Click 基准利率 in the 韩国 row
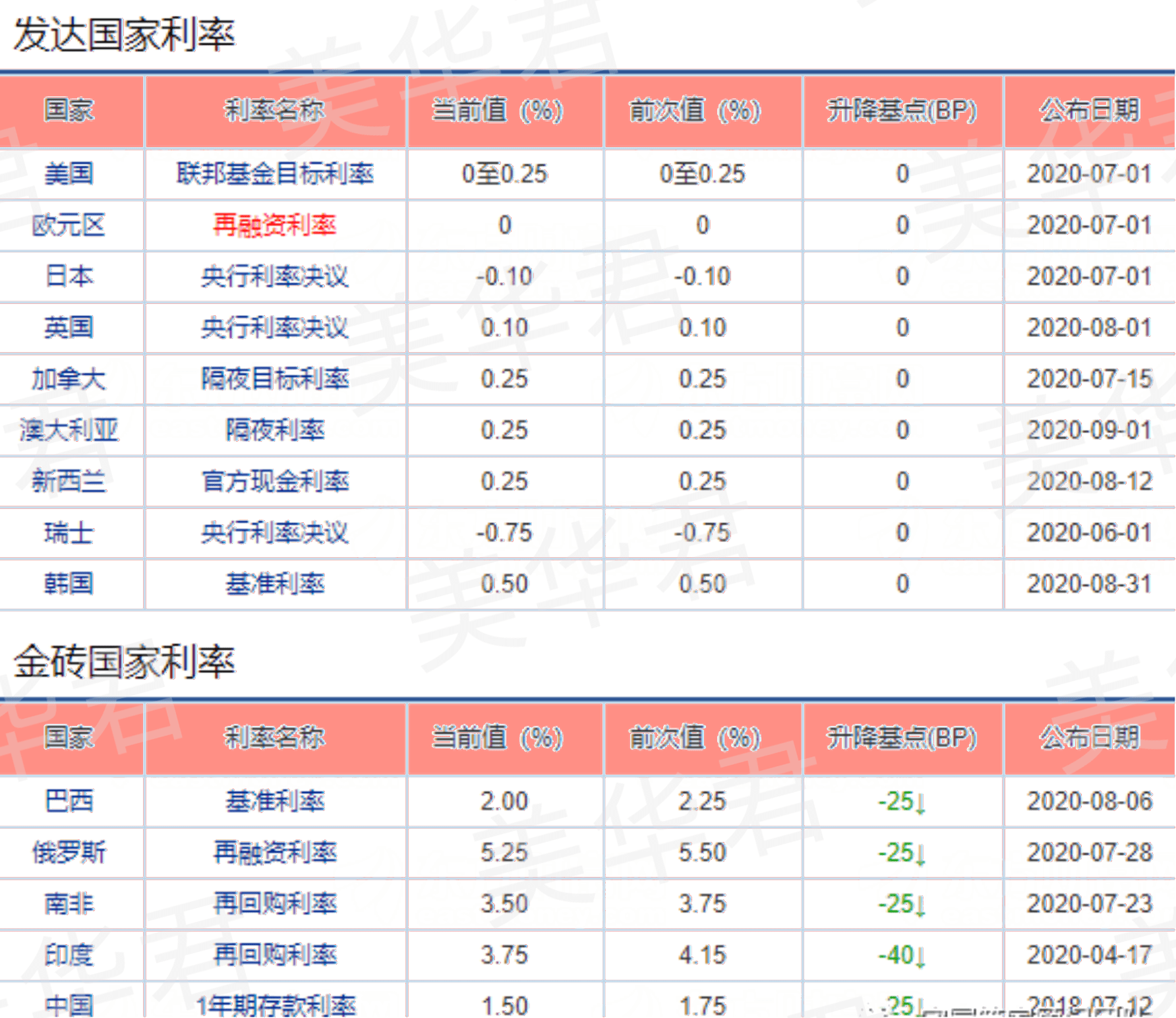The width and height of the screenshot is (1176, 1018). click(275, 584)
